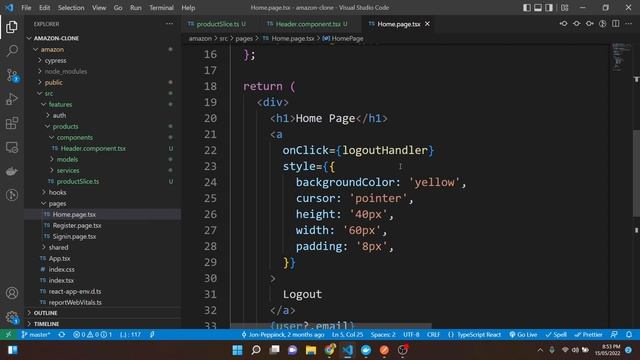Viewport: 640px width, 360px height.
Task: Change CRLF end of line sequence
Action: pyautogui.click(x=433, y=334)
